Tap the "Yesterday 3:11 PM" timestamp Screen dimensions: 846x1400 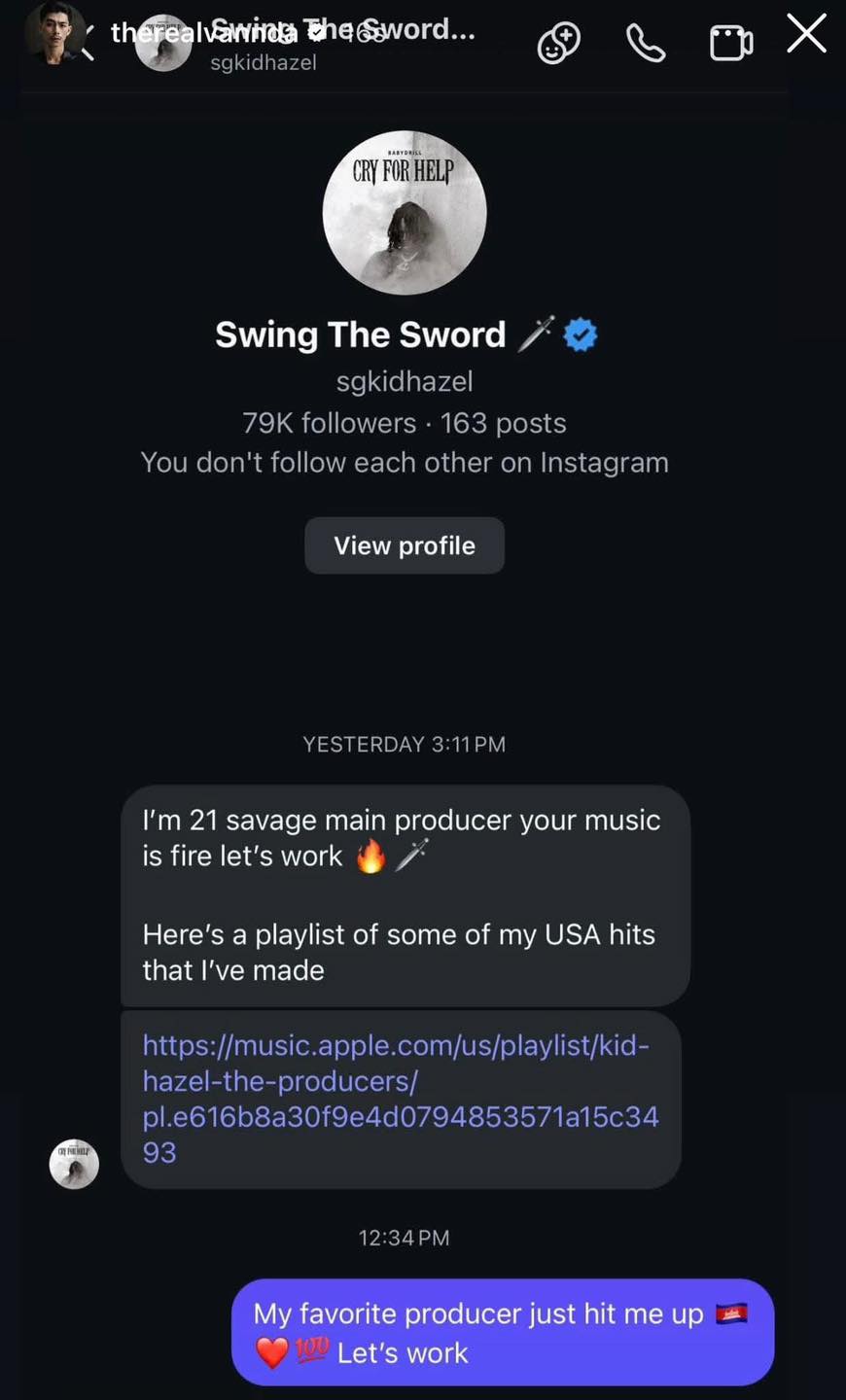[405, 744]
